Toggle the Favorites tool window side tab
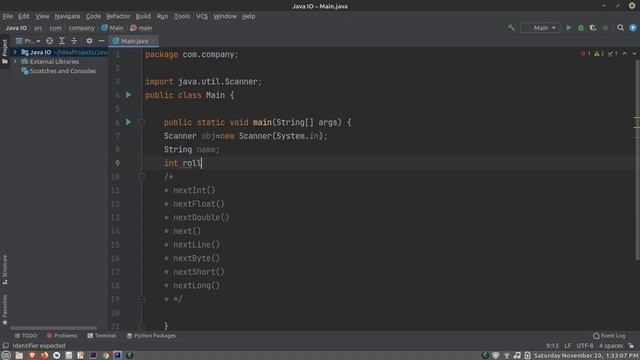The height and width of the screenshot is (360, 640). (x=4, y=310)
